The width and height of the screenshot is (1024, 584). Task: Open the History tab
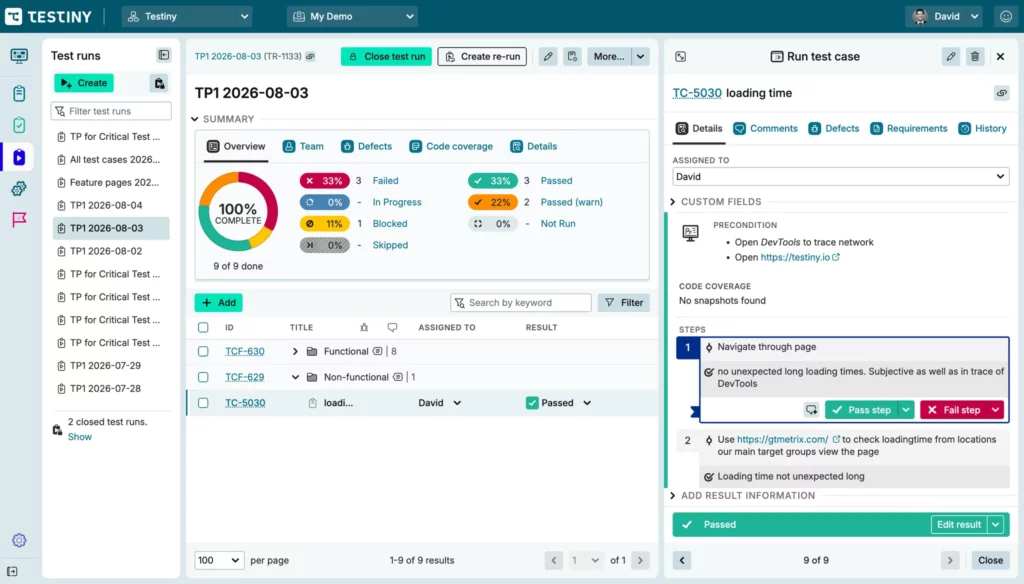[x=983, y=129]
